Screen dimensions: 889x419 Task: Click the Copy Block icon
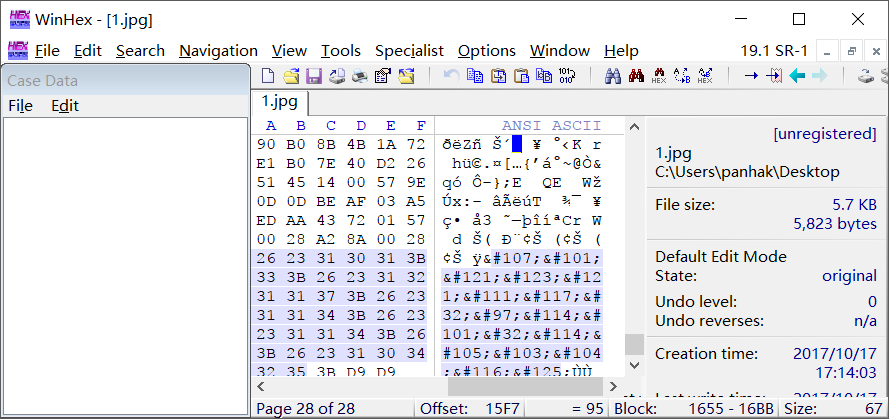[475, 76]
